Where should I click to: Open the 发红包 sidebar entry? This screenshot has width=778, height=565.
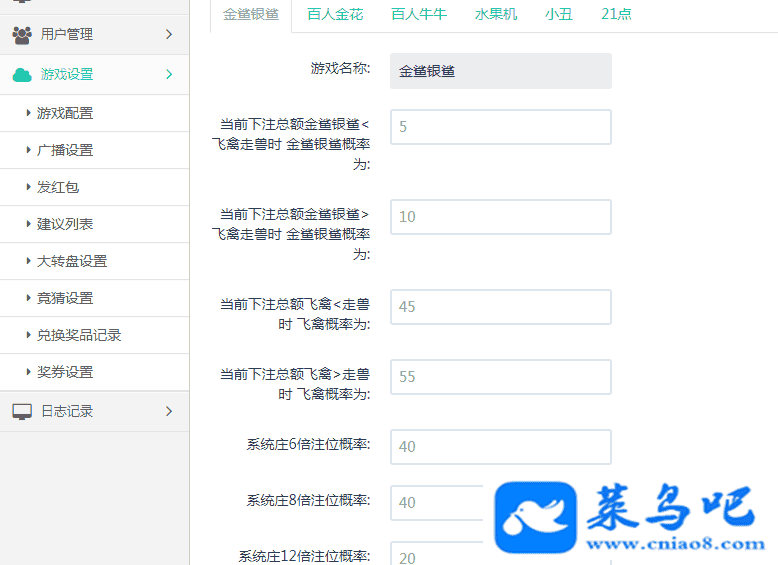coord(58,187)
